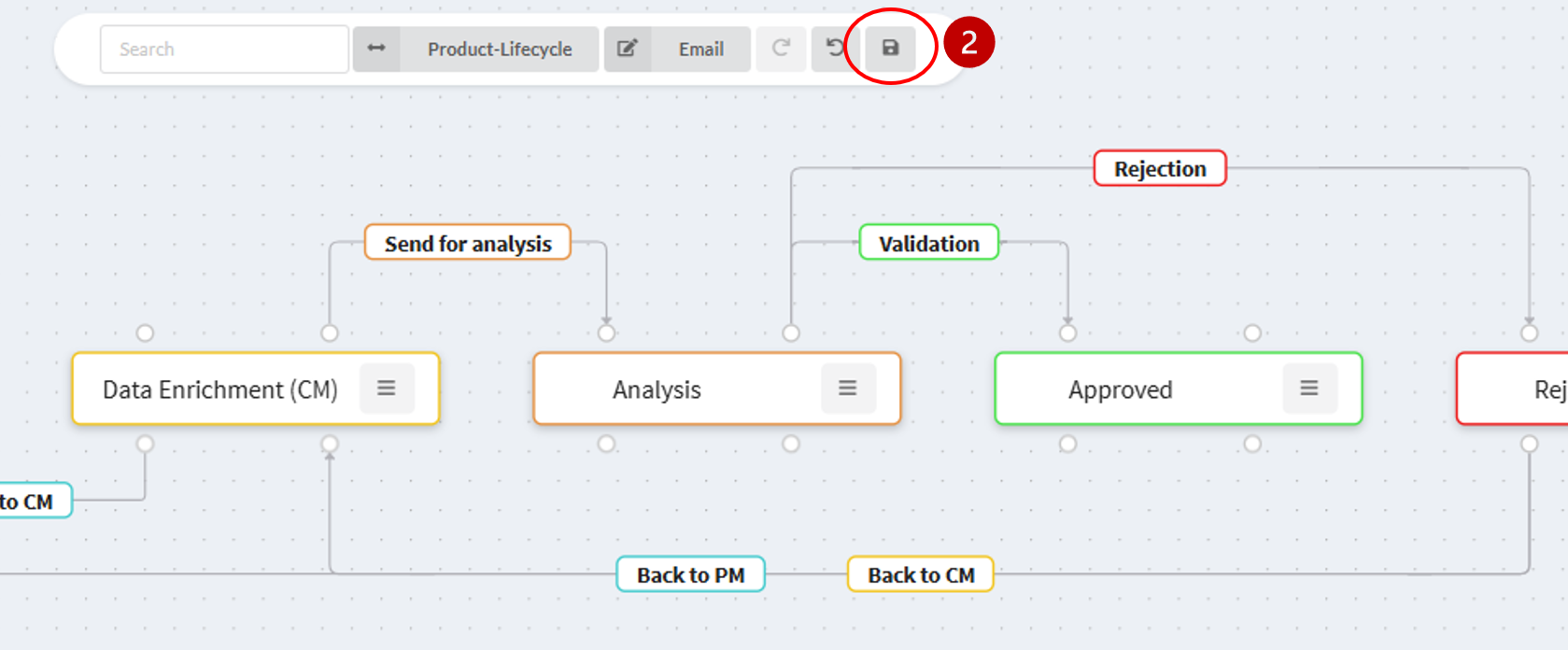1568x650 pixels.
Task: Select the Approved workflow node
Action: pos(1120,389)
